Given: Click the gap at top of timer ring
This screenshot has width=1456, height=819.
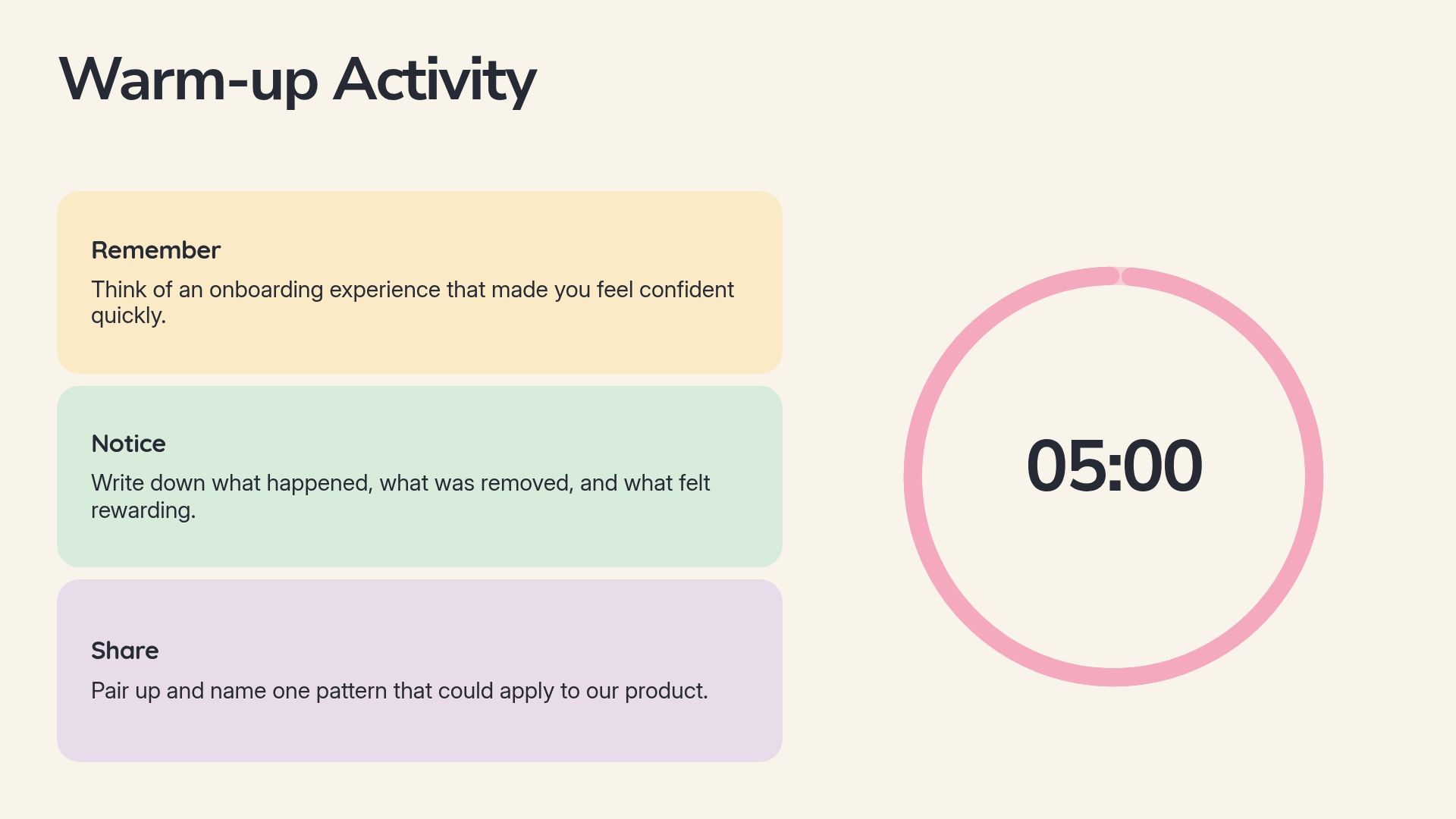Looking at the screenshot, I should [1121, 276].
